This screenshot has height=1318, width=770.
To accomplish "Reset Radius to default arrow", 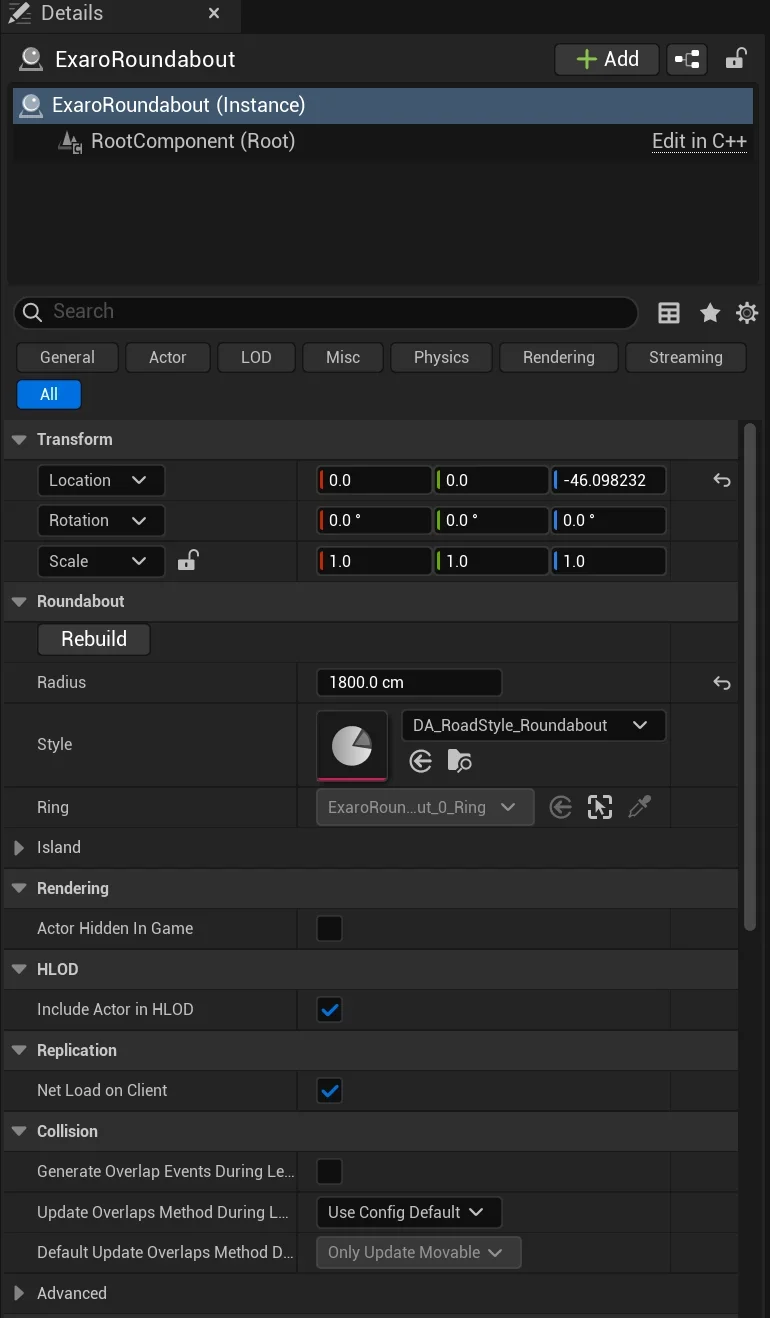I will [722, 683].
